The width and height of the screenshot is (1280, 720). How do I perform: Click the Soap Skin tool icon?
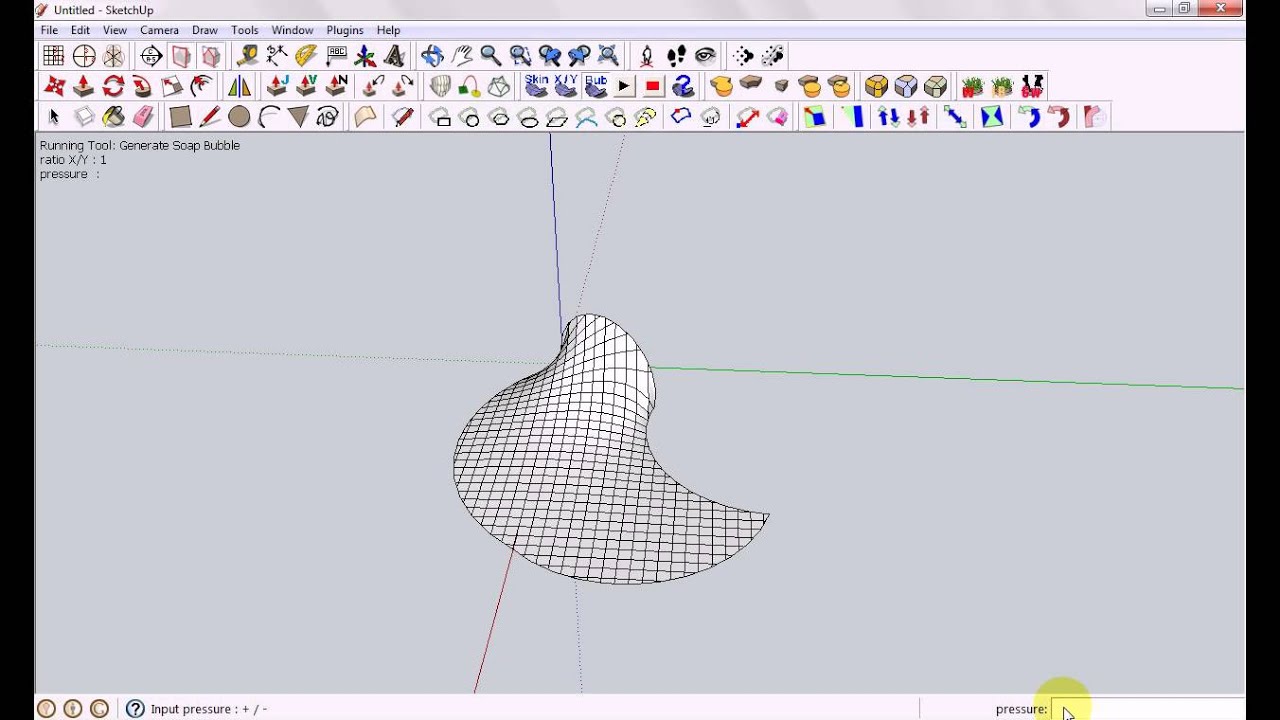pyautogui.click(x=537, y=86)
